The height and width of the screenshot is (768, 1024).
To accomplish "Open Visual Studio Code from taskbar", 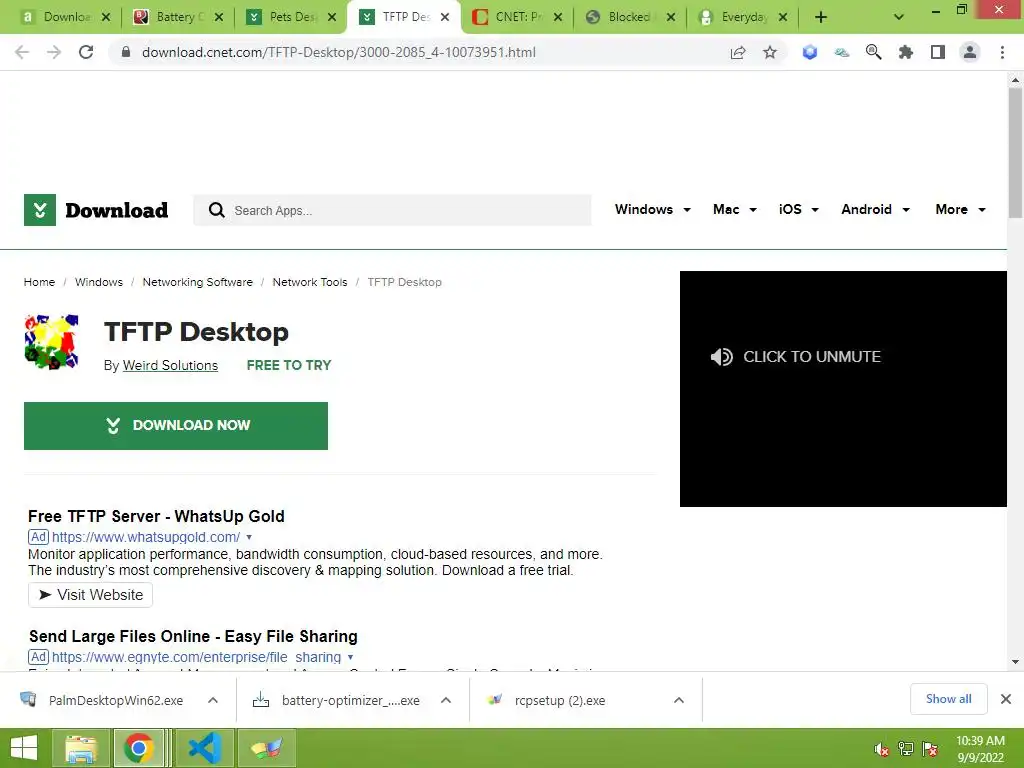I will click(x=204, y=748).
